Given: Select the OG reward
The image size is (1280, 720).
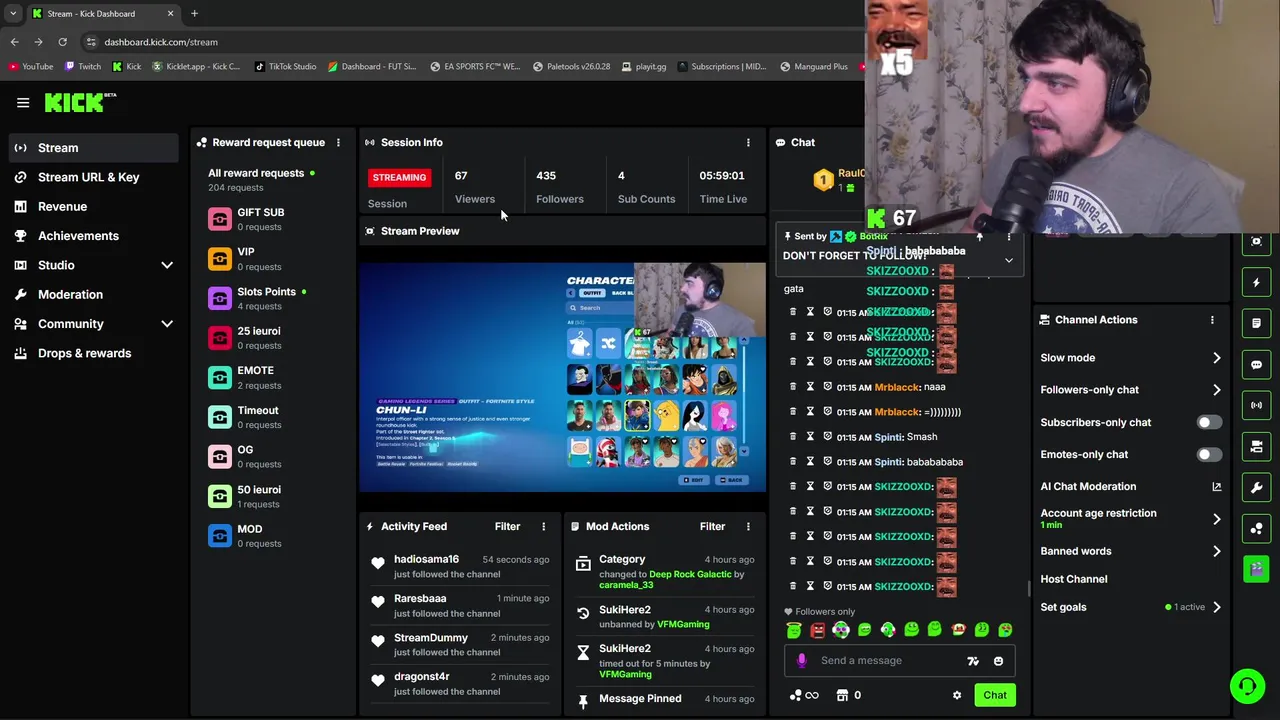Looking at the screenshot, I should pos(272,456).
